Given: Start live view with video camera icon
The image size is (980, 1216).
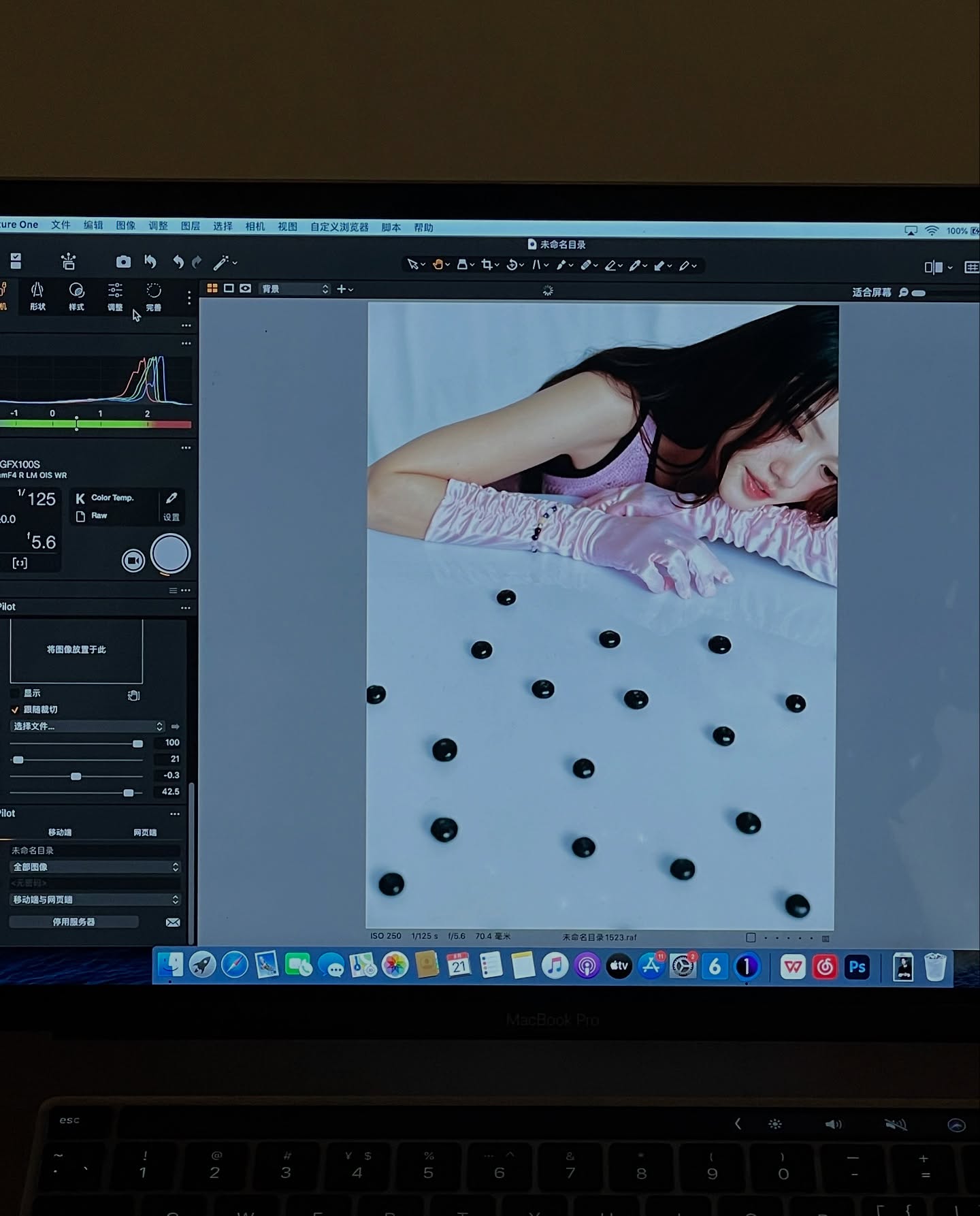Looking at the screenshot, I should pyautogui.click(x=133, y=560).
